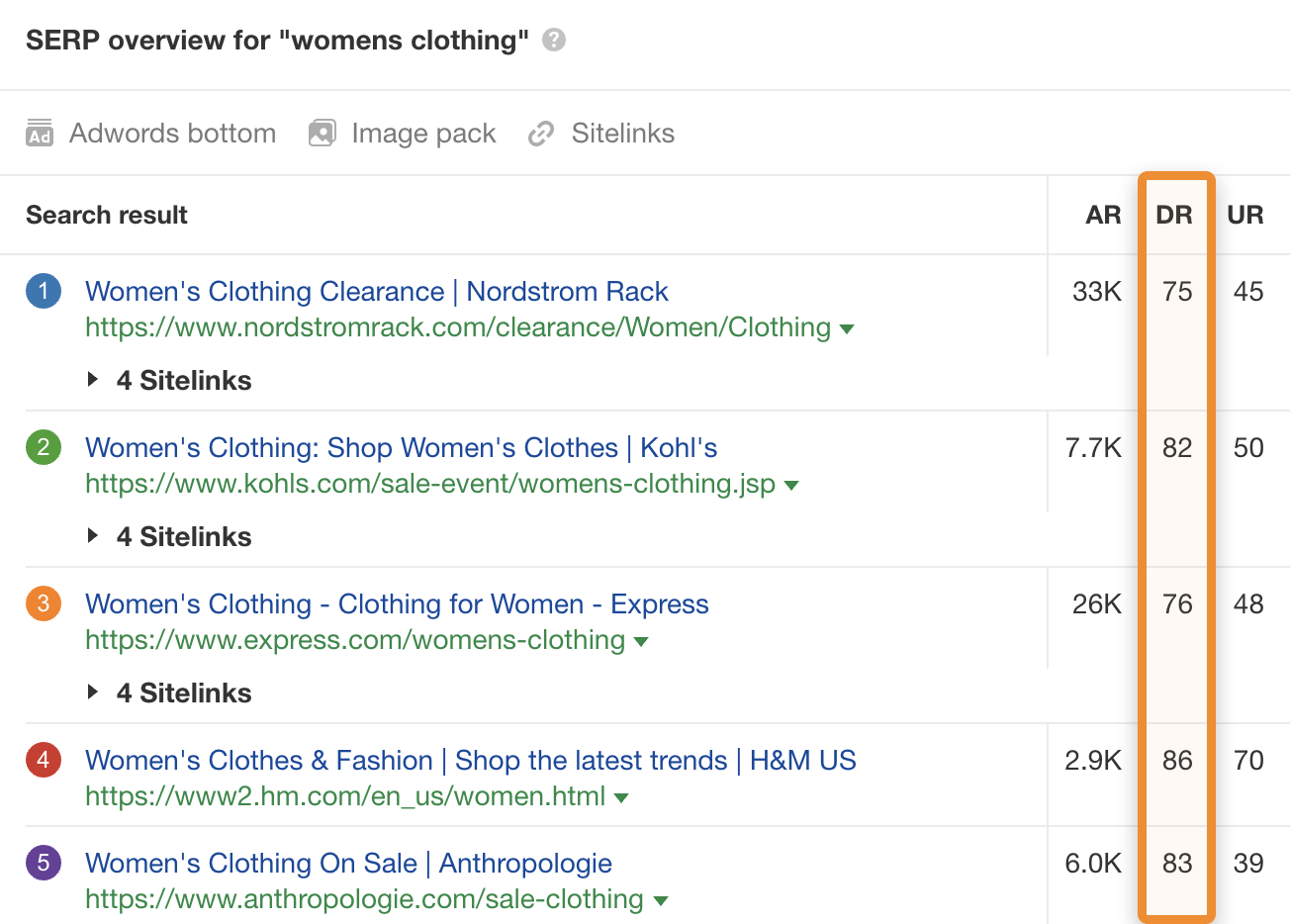Click the Sitelinks chain icon
The width and height of the screenshot is (1290, 924).
[x=541, y=134]
